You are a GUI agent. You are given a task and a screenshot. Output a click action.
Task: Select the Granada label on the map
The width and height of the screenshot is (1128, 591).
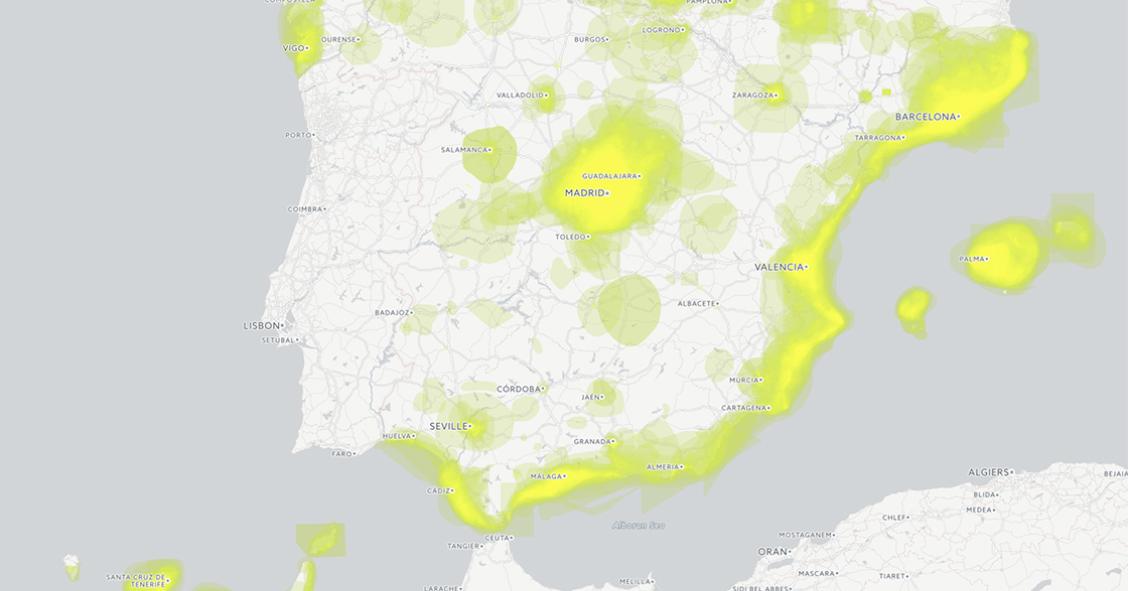pyautogui.click(x=593, y=441)
